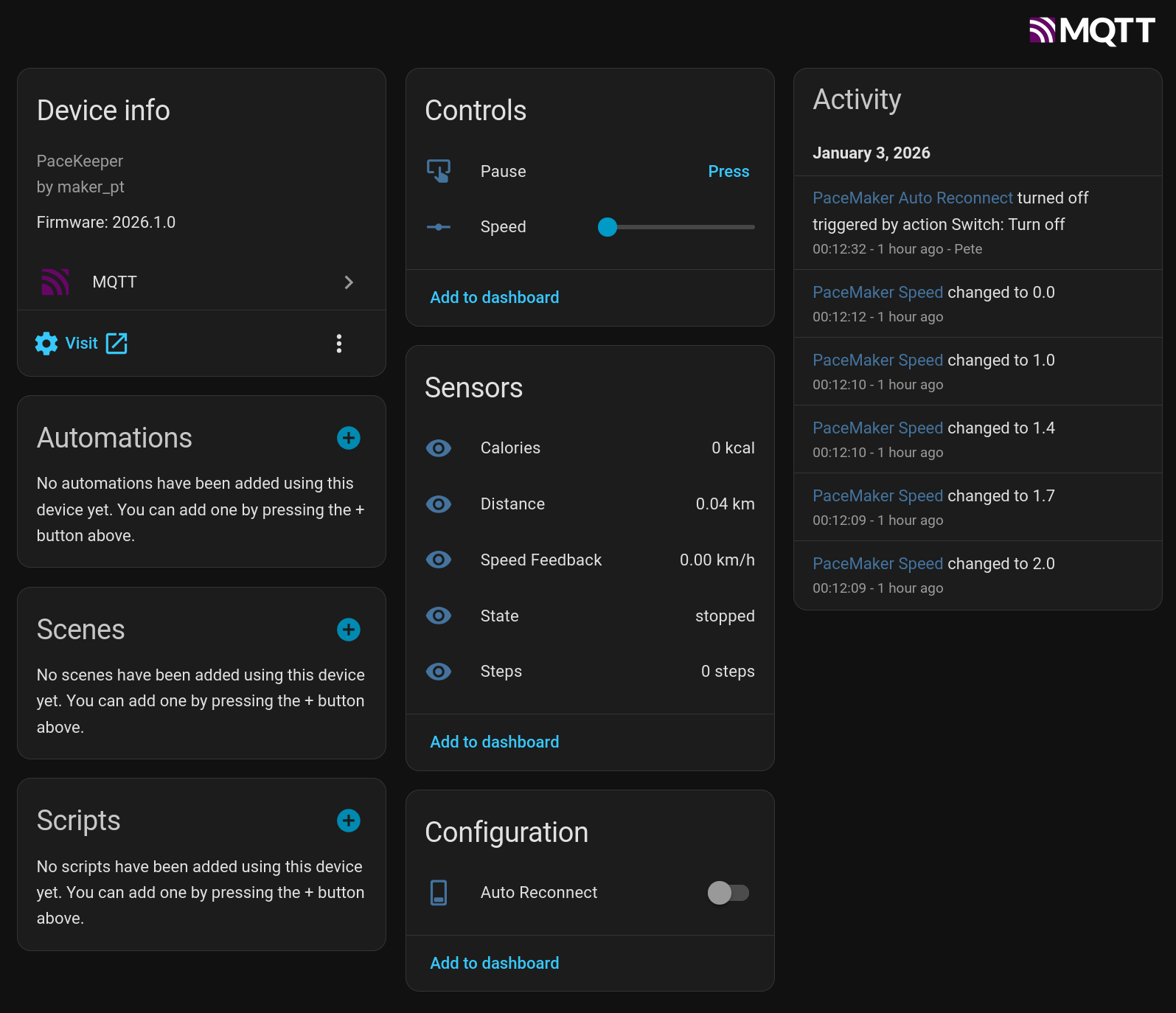
Task: Add Sensors card to dashboard
Action: point(494,742)
